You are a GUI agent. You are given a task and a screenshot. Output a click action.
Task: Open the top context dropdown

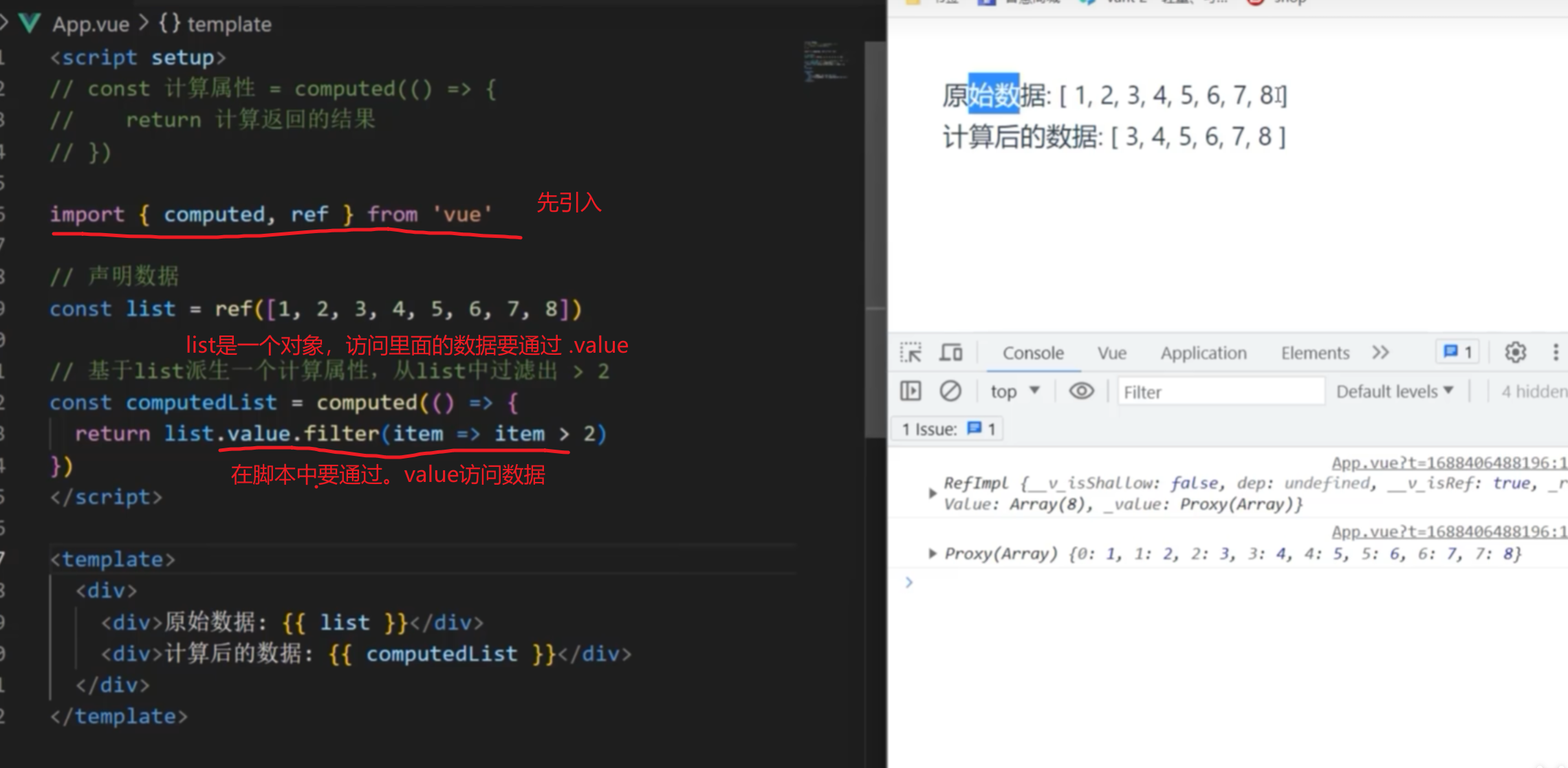(1014, 391)
